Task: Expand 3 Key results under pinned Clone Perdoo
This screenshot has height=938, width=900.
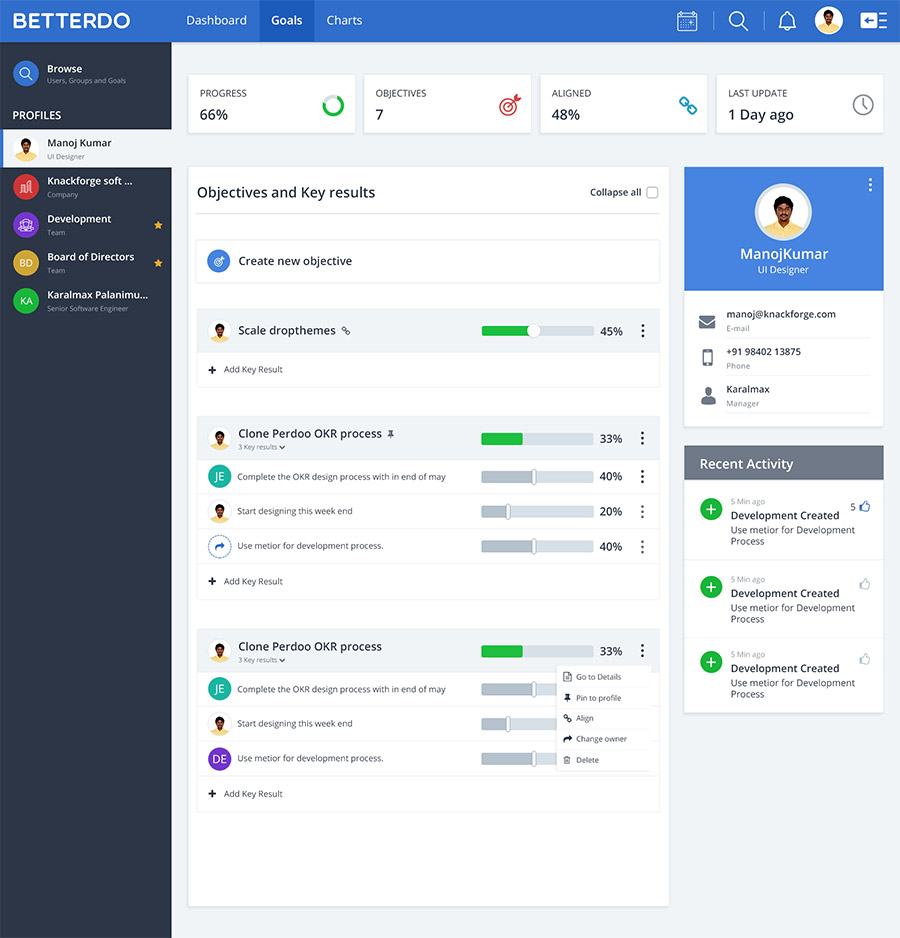Action: 261,448
